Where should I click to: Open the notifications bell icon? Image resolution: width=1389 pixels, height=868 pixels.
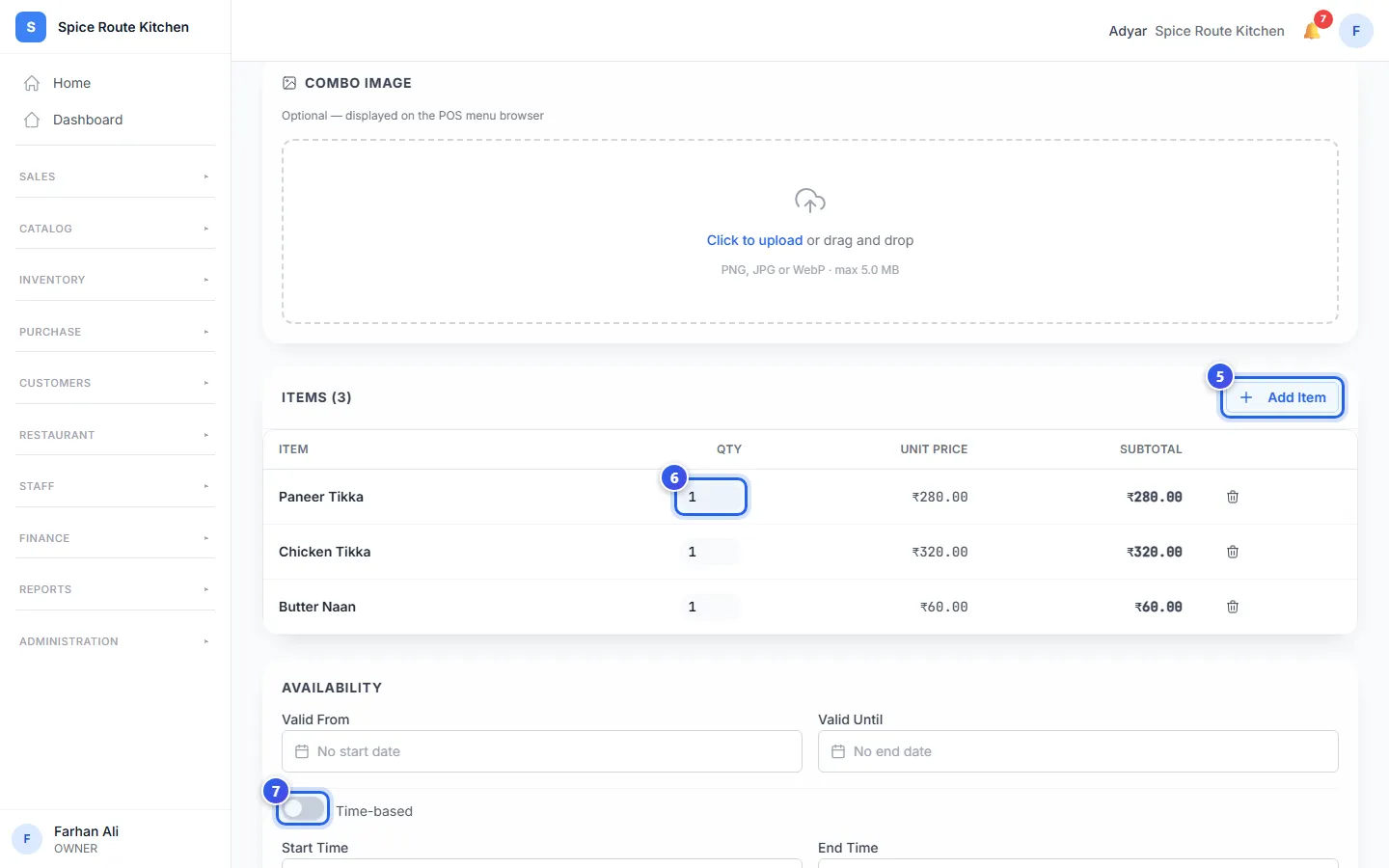[x=1312, y=31]
